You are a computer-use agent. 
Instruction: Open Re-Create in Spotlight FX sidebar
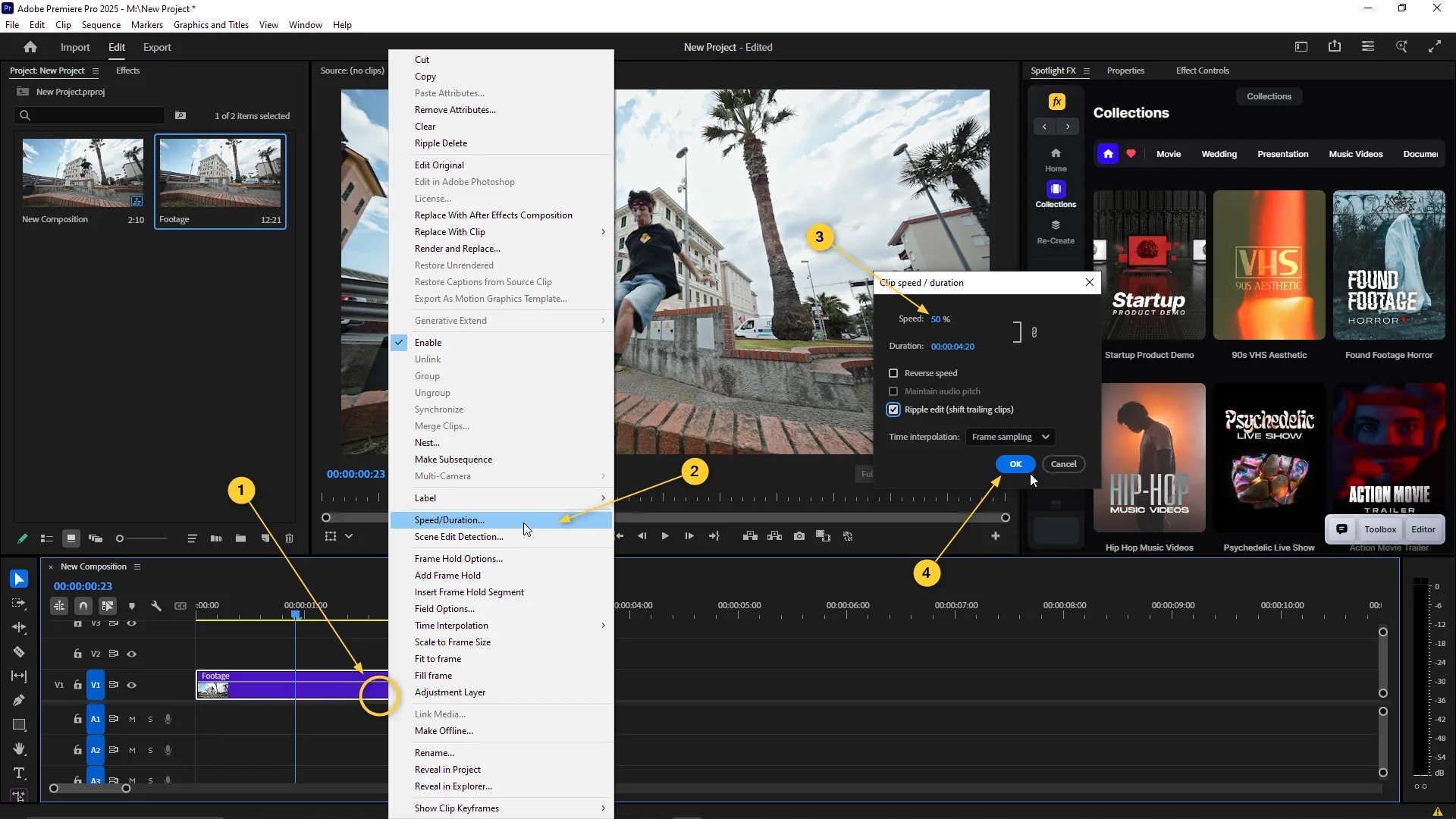(1056, 231)
